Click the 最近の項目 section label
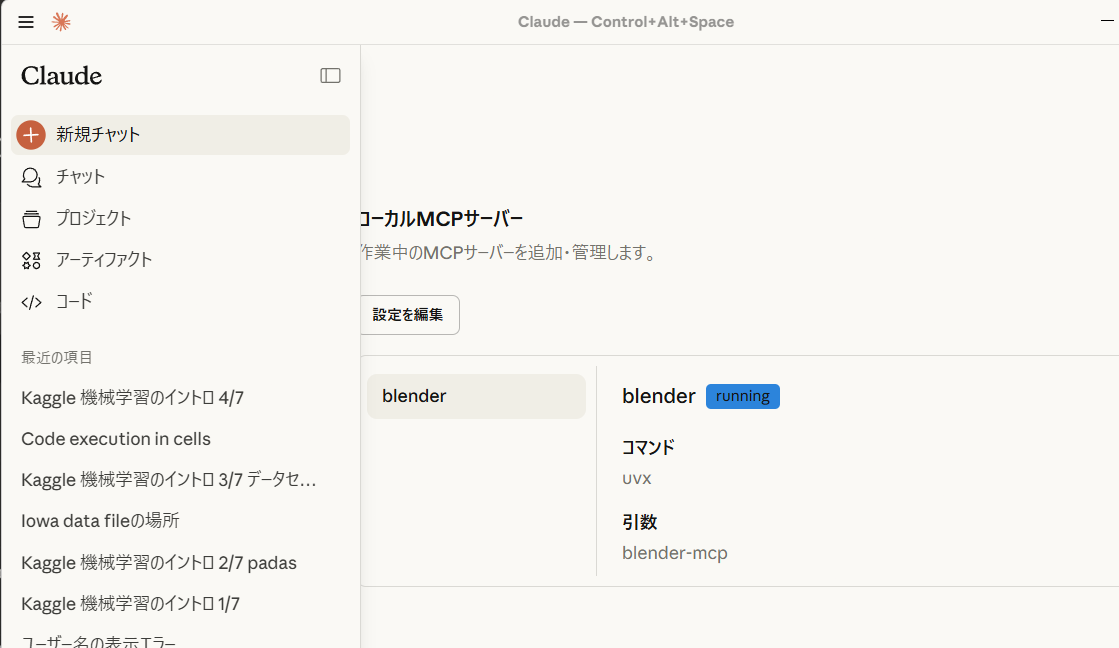The height and width of the screenshot is (648, 1119). click(57, 358)
